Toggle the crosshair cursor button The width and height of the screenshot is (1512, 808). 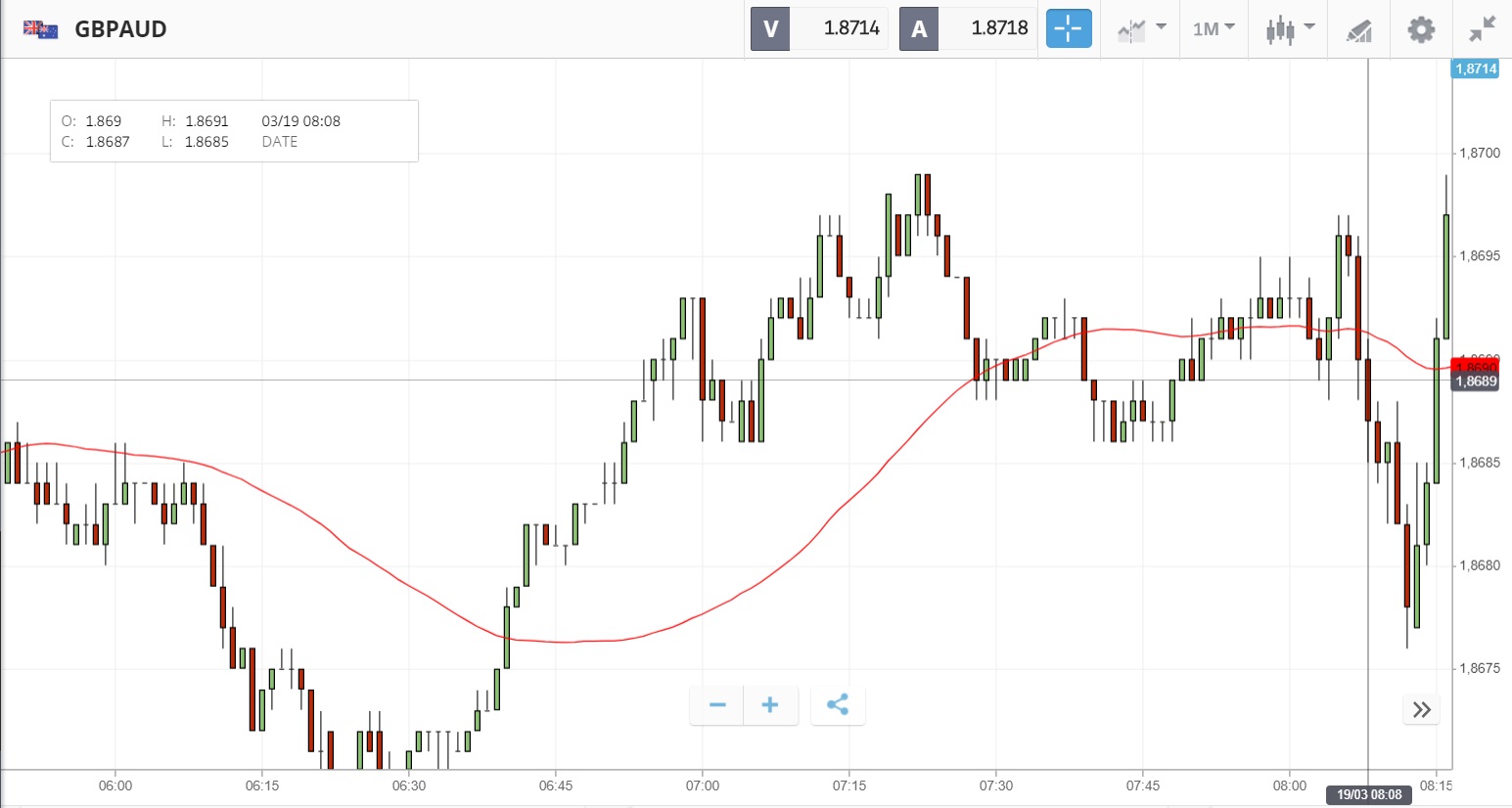[x=1069, y=28]
